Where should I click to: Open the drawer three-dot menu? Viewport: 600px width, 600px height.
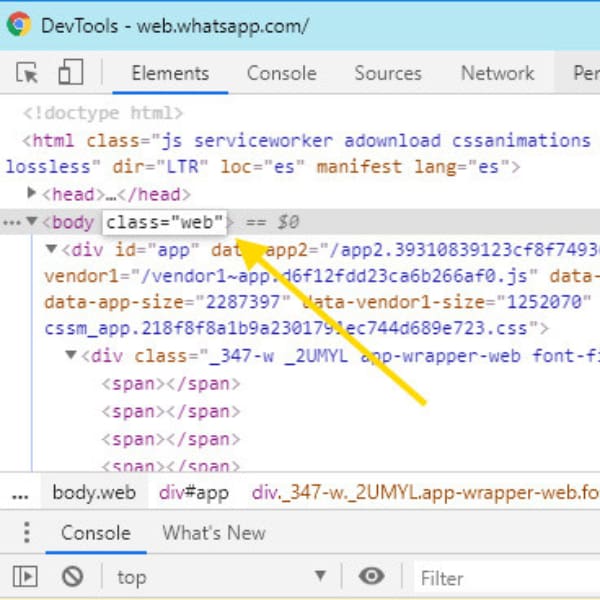tap(26, 532)
